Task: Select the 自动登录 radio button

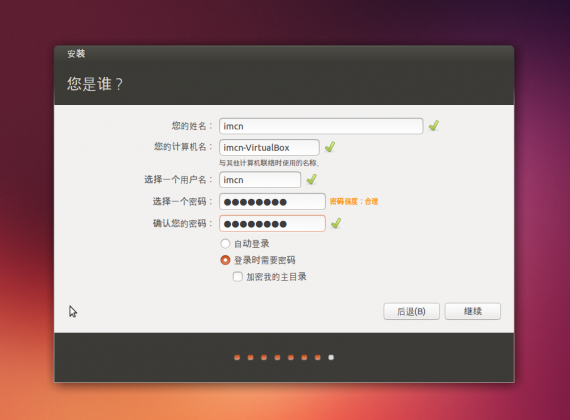Action: 225,243
